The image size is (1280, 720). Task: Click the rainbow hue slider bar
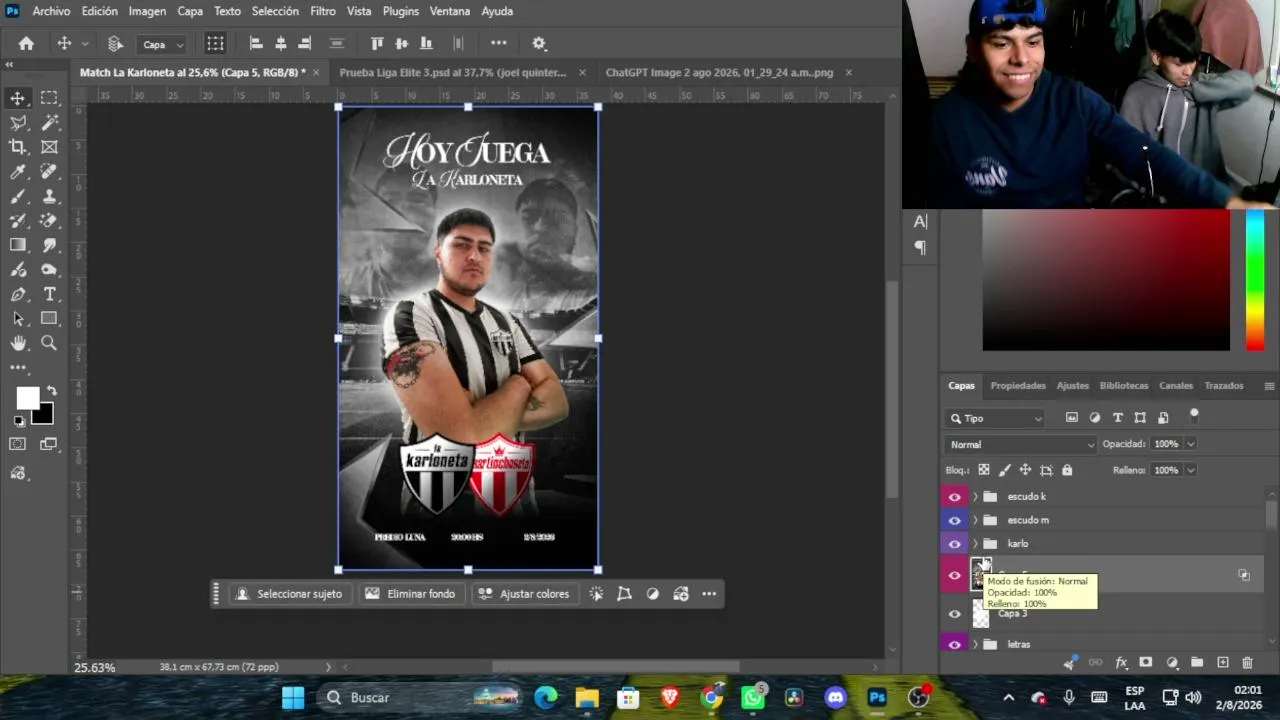pyautogui.click(x=1255, y=281)
